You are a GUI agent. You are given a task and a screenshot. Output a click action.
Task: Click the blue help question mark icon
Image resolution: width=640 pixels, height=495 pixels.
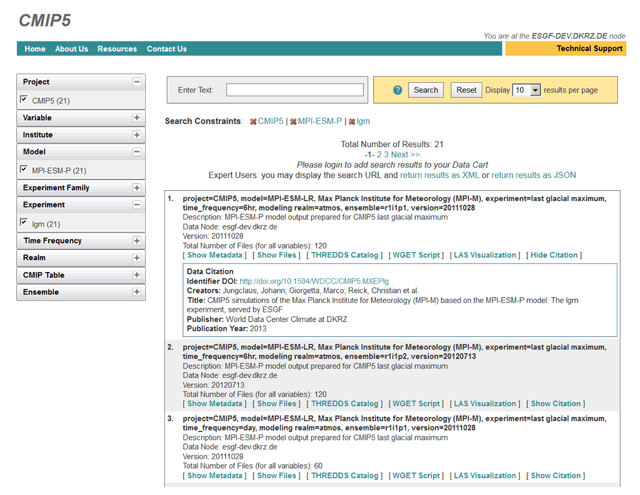click(397, 90)
